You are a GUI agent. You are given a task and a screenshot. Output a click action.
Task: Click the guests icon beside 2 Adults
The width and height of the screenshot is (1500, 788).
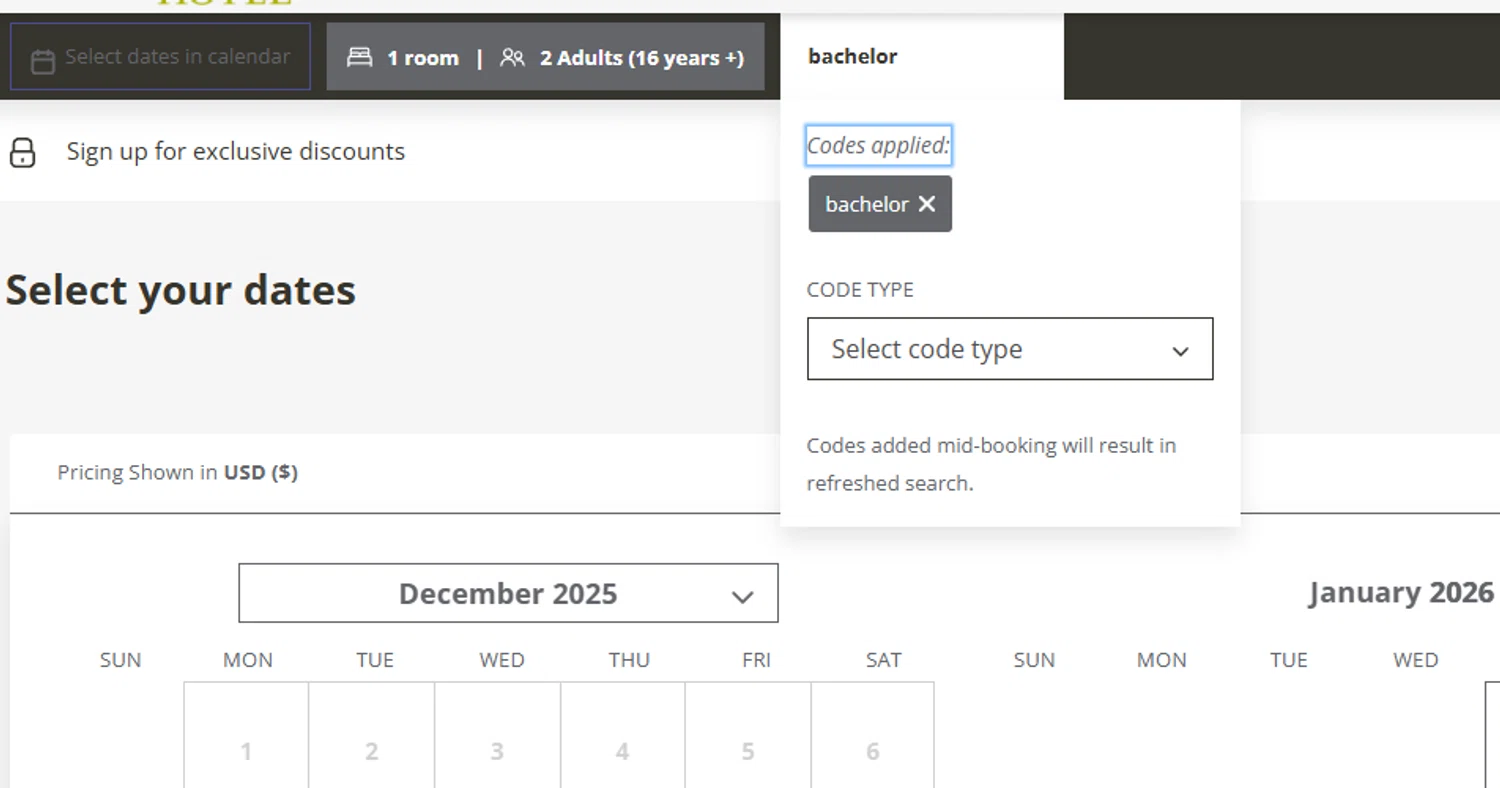tap(512, 57)
